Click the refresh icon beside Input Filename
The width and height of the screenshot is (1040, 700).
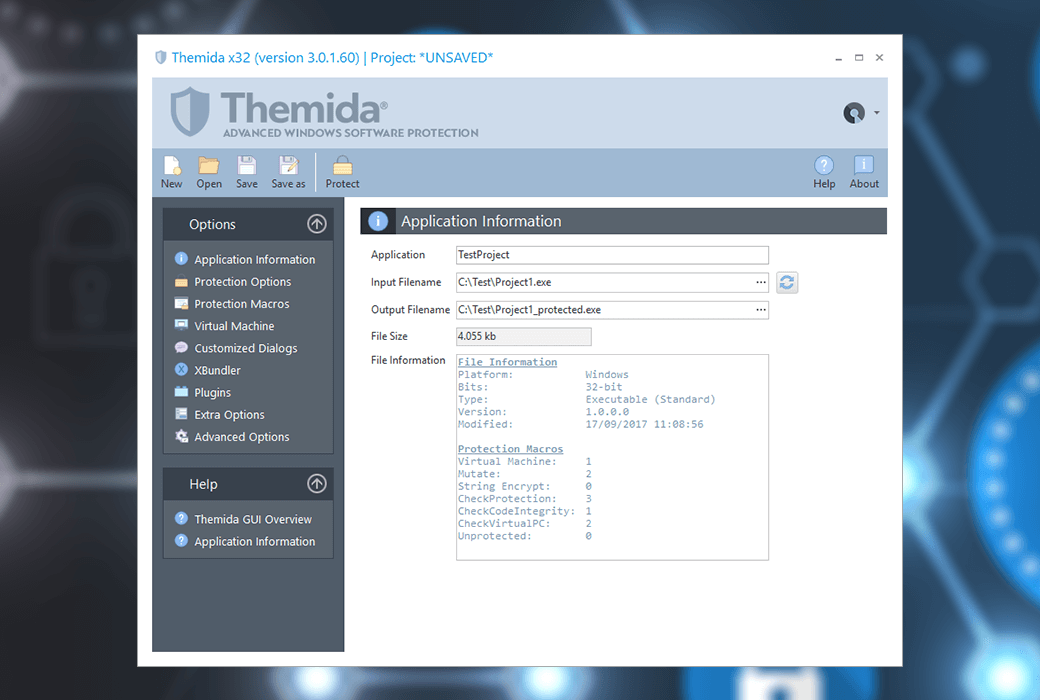pyautogui.click(x=787, y=282)
